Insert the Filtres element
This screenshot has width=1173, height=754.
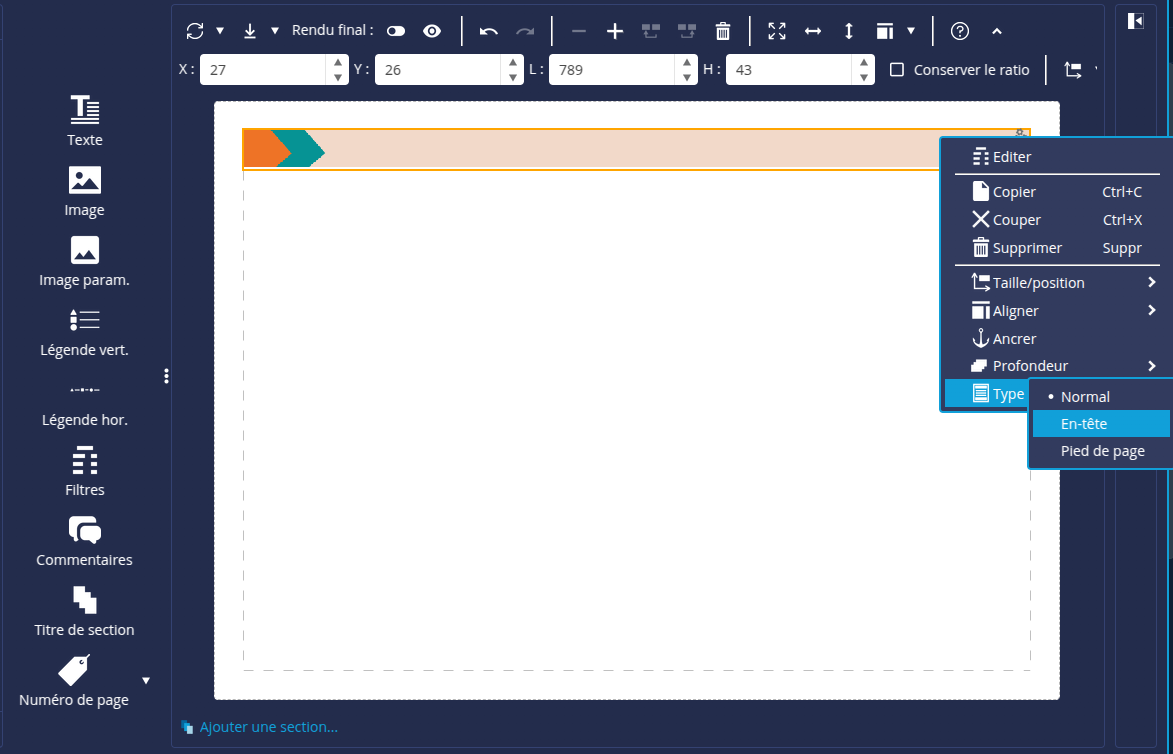click(x=85, y=470)
